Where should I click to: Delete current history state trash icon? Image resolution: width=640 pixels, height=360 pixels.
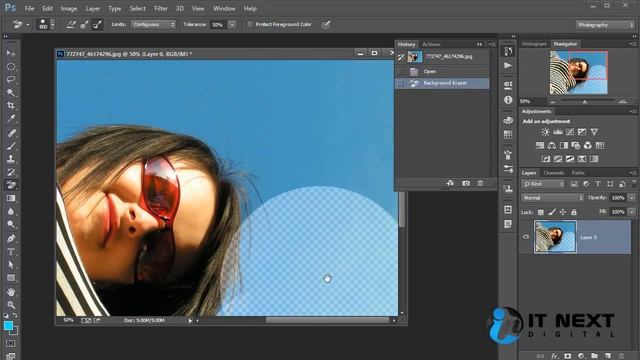pyautogui.click(x=480, y=183)
